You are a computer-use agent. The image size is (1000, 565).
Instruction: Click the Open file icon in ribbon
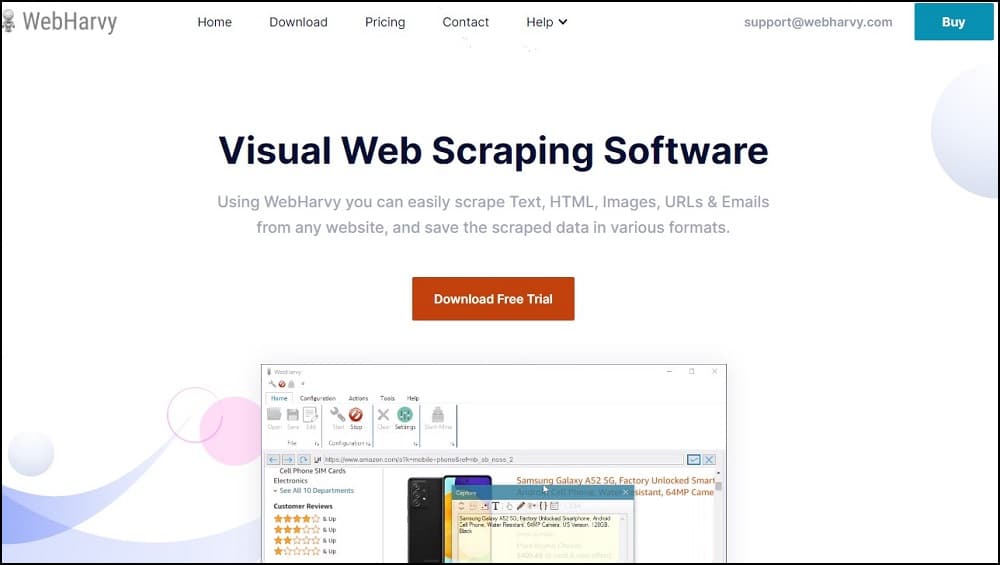click(274, 418)
